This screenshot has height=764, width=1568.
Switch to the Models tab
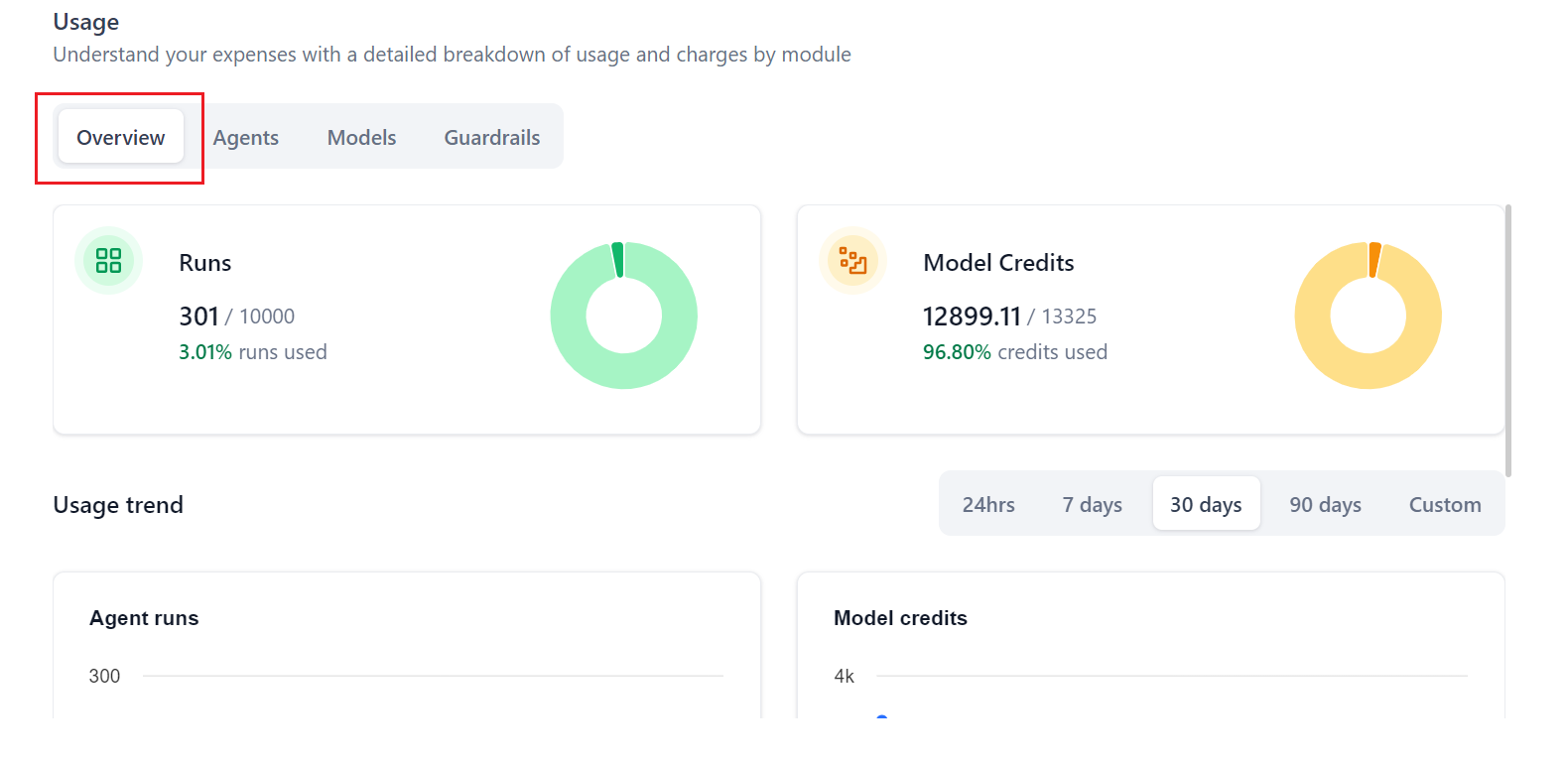[x=361, y=137]
